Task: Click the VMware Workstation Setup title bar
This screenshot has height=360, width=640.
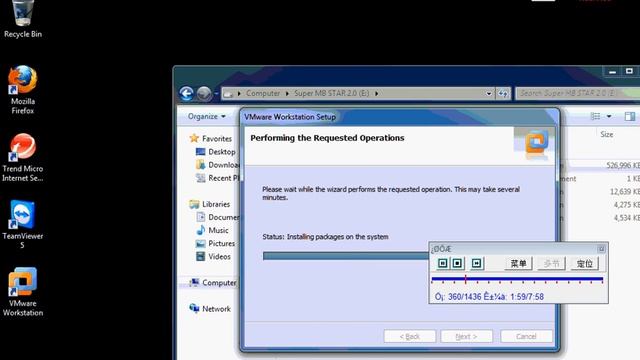Action: click(399, 117)
